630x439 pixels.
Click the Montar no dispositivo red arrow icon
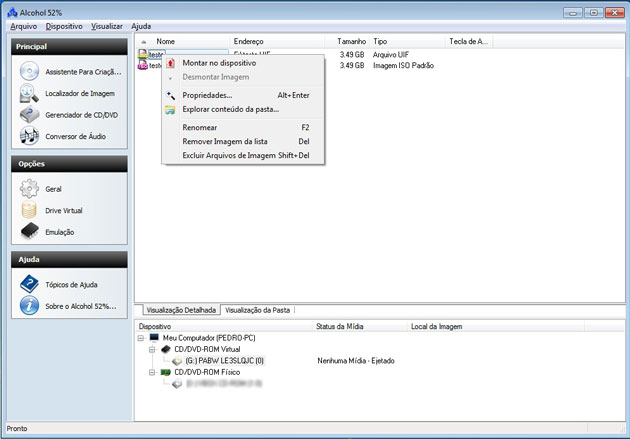point(170,63)
